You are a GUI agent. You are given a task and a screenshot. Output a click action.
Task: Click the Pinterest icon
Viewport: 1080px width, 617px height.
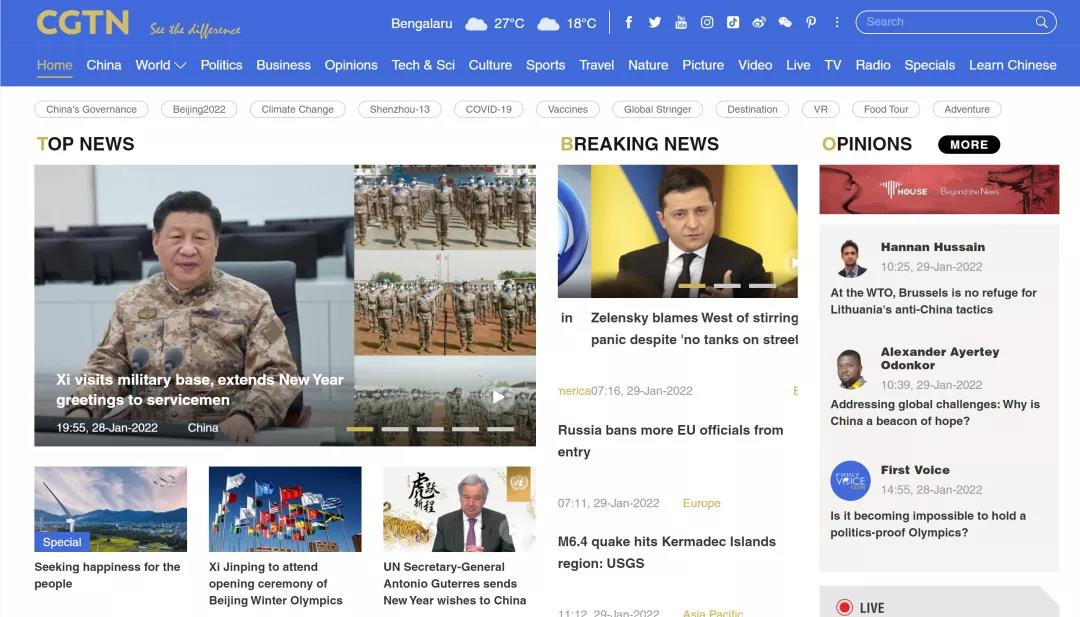coord(811,22)
